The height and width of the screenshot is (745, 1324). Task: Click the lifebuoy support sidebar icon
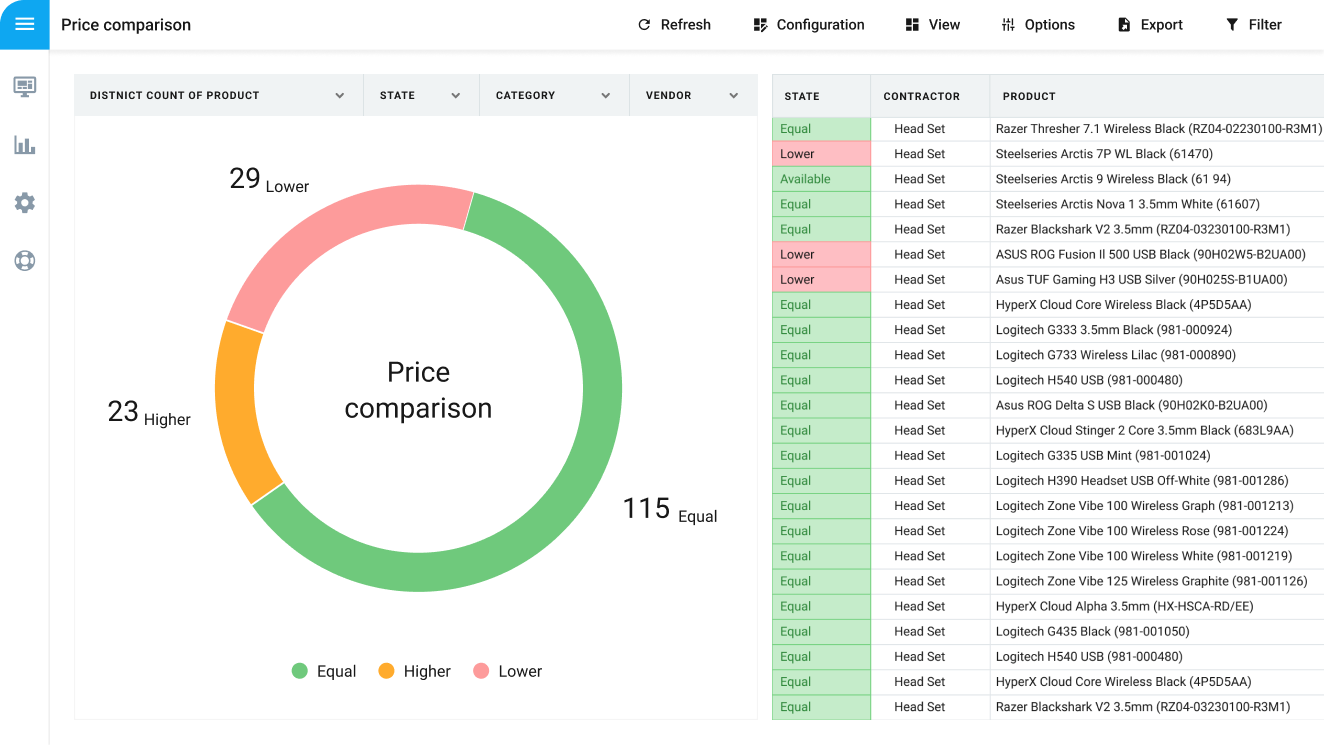24,261
